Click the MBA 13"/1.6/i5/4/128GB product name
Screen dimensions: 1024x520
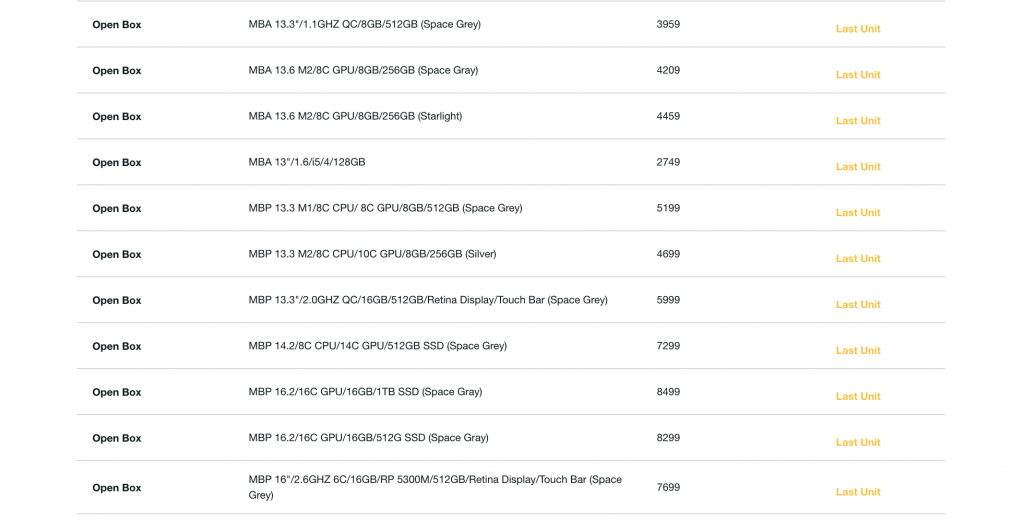point(306,162)
